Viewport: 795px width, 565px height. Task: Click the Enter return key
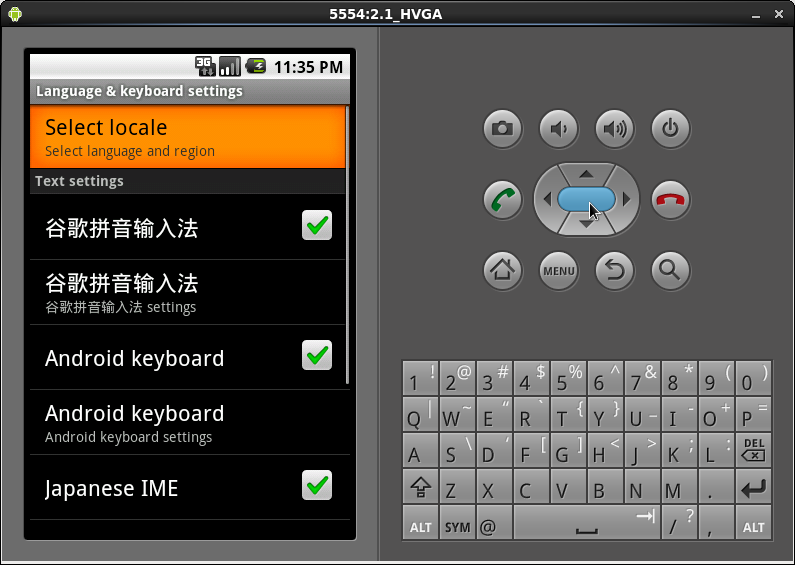pos(753,486)
